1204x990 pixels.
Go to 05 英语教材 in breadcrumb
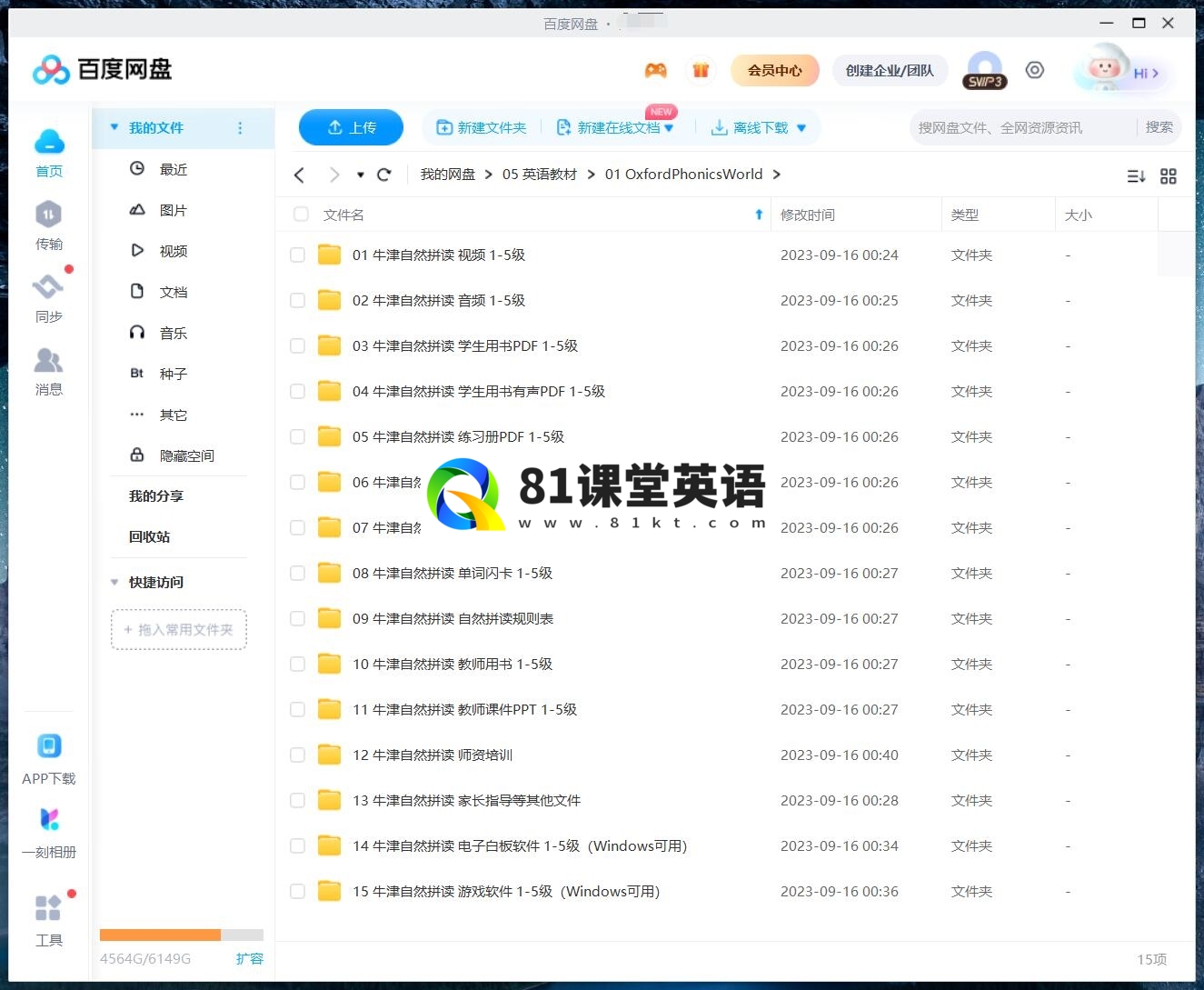point(540,175)
